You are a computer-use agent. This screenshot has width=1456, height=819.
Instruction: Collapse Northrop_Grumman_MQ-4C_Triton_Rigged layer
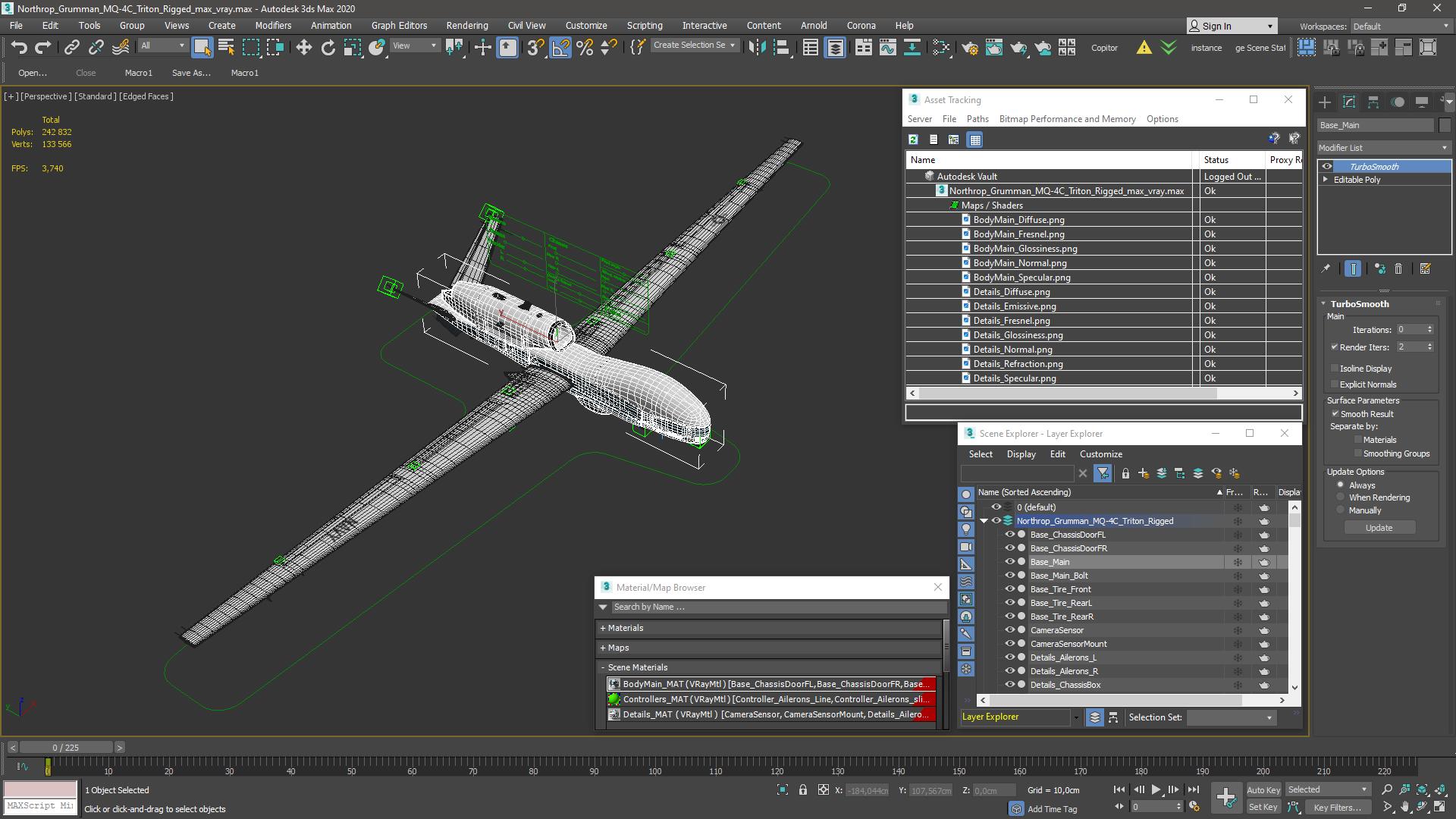point(984,521)
